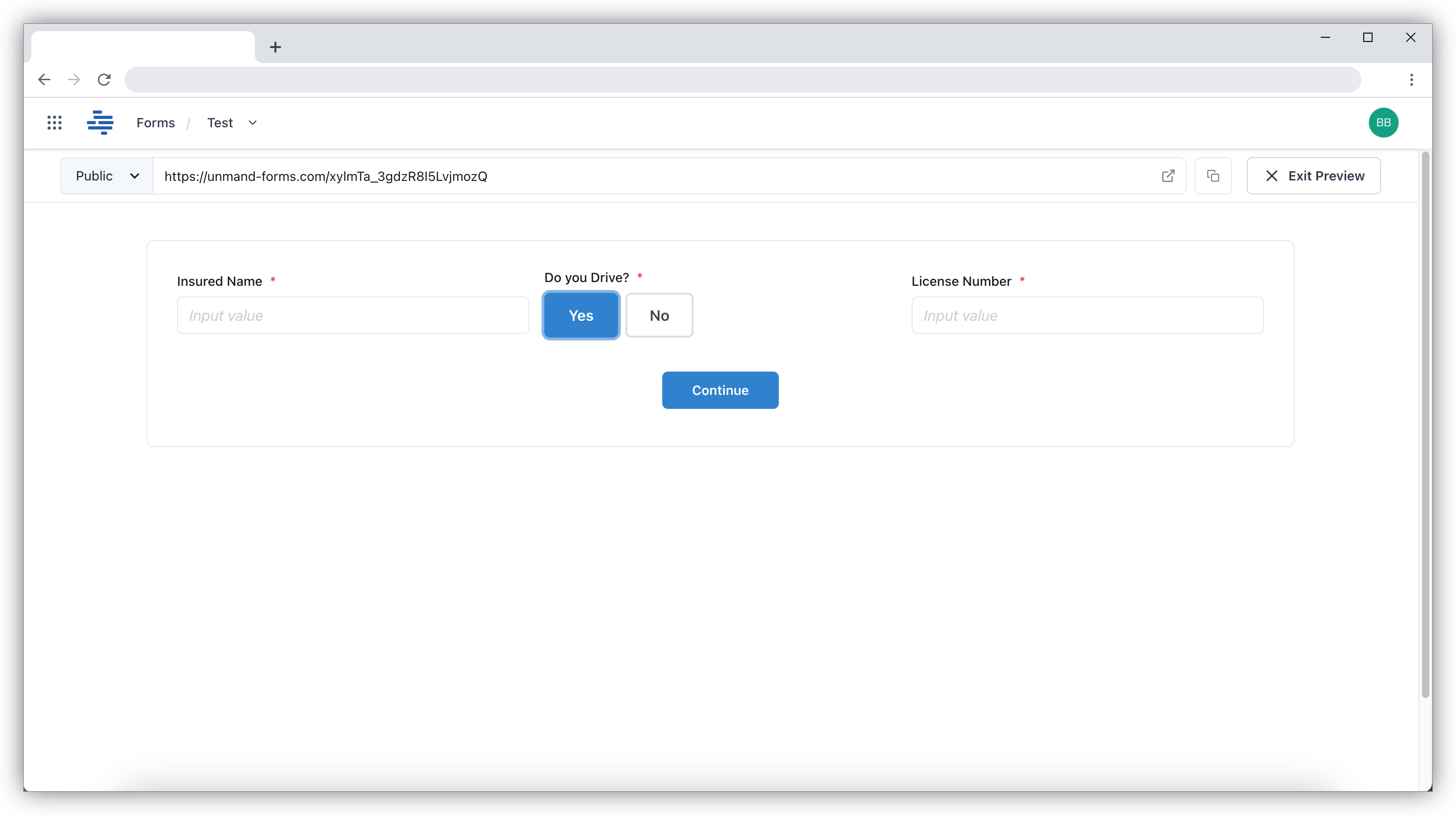The image size is (1456, 815).
Task: Open the Public visibility dropdown
Action: coord(106,176)
